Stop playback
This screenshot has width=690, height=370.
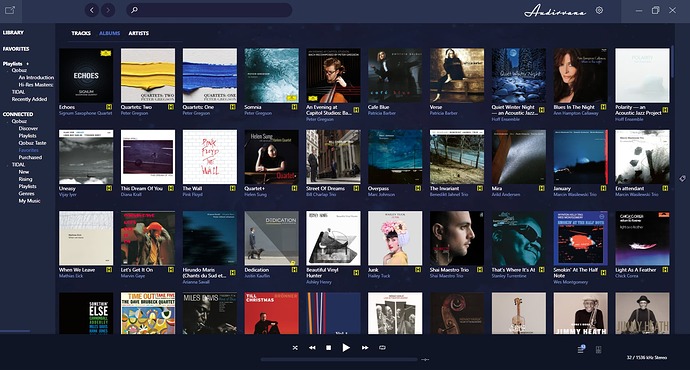pyautogui.click(x=328, y=348)
